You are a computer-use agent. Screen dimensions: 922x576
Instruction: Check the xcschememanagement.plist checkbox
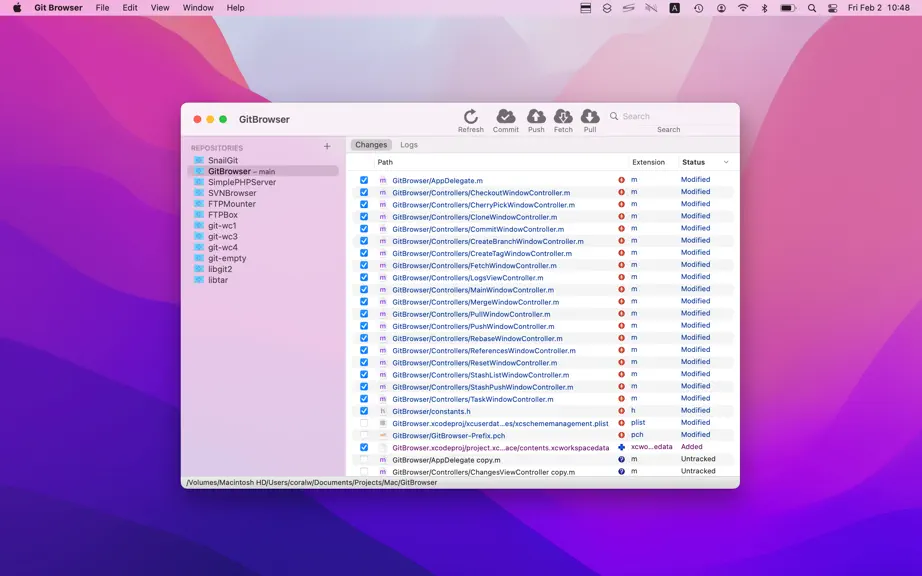point(364,423)
